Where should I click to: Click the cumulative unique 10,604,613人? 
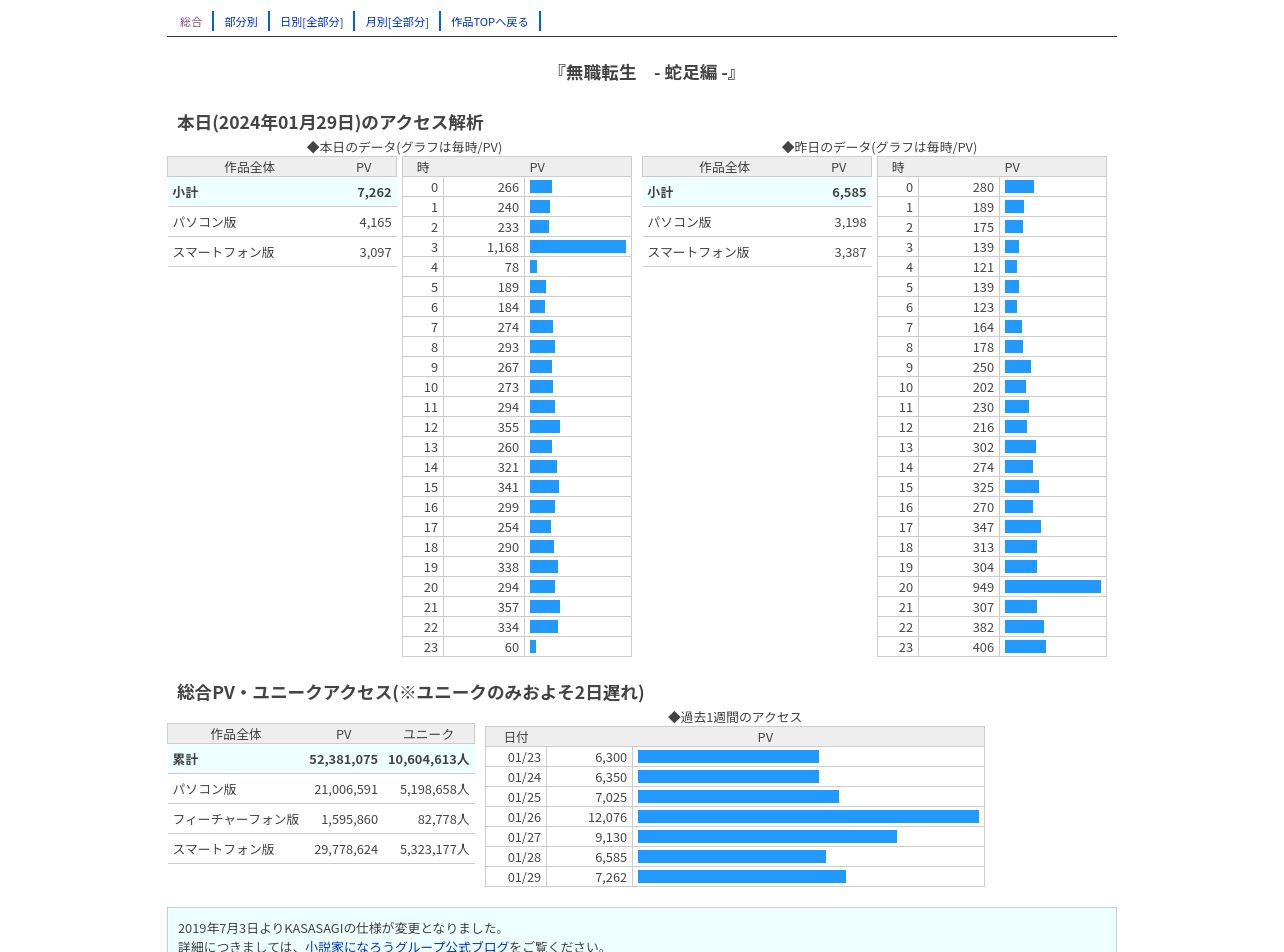(428, 759)
